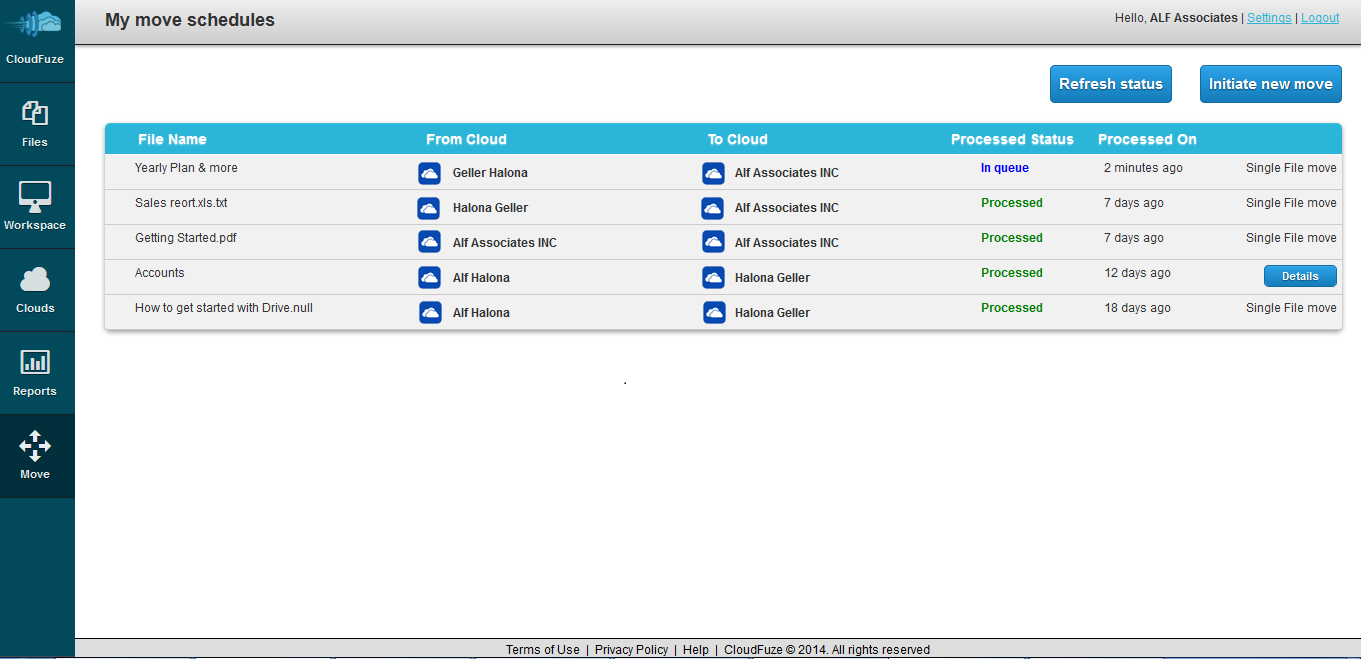Click 'Processed' status for Sales reort.xls.txt
This screenshot has height=659, width=1366.
tap(1012, 203)
